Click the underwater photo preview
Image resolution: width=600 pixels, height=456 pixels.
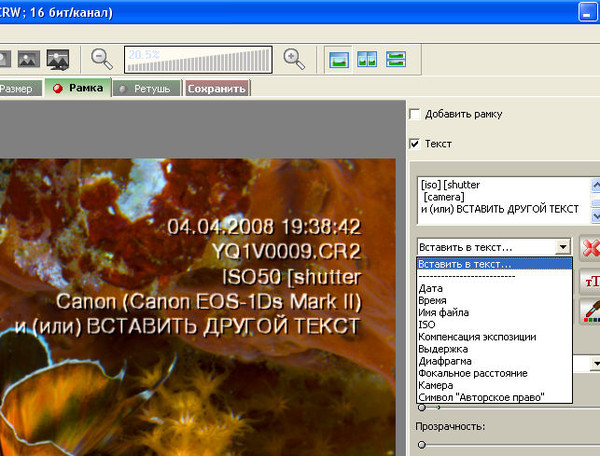coord(198,307)
